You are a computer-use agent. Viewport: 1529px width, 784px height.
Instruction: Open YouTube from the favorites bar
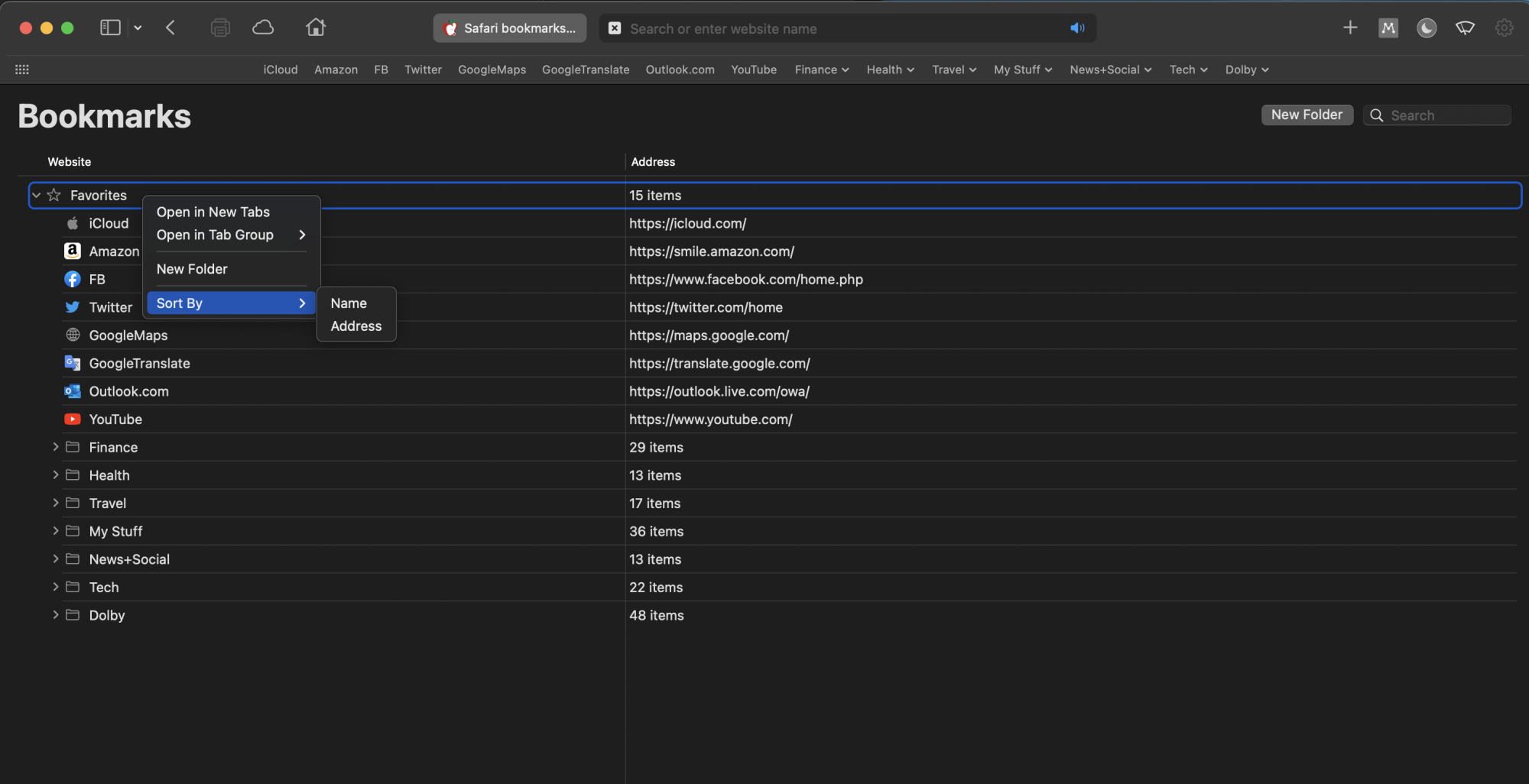(x=754, y=70)
